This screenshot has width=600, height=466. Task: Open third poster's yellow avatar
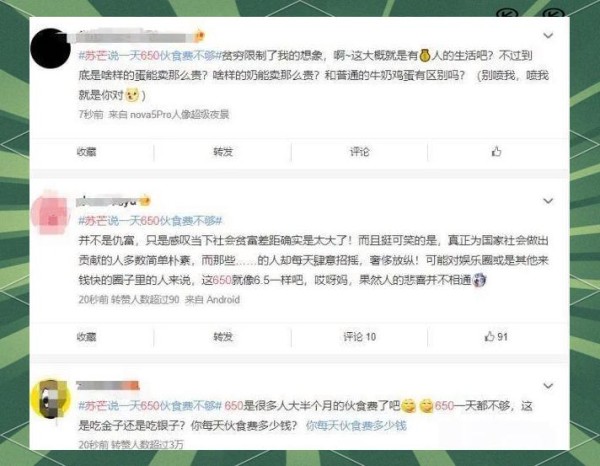(50, 399)
